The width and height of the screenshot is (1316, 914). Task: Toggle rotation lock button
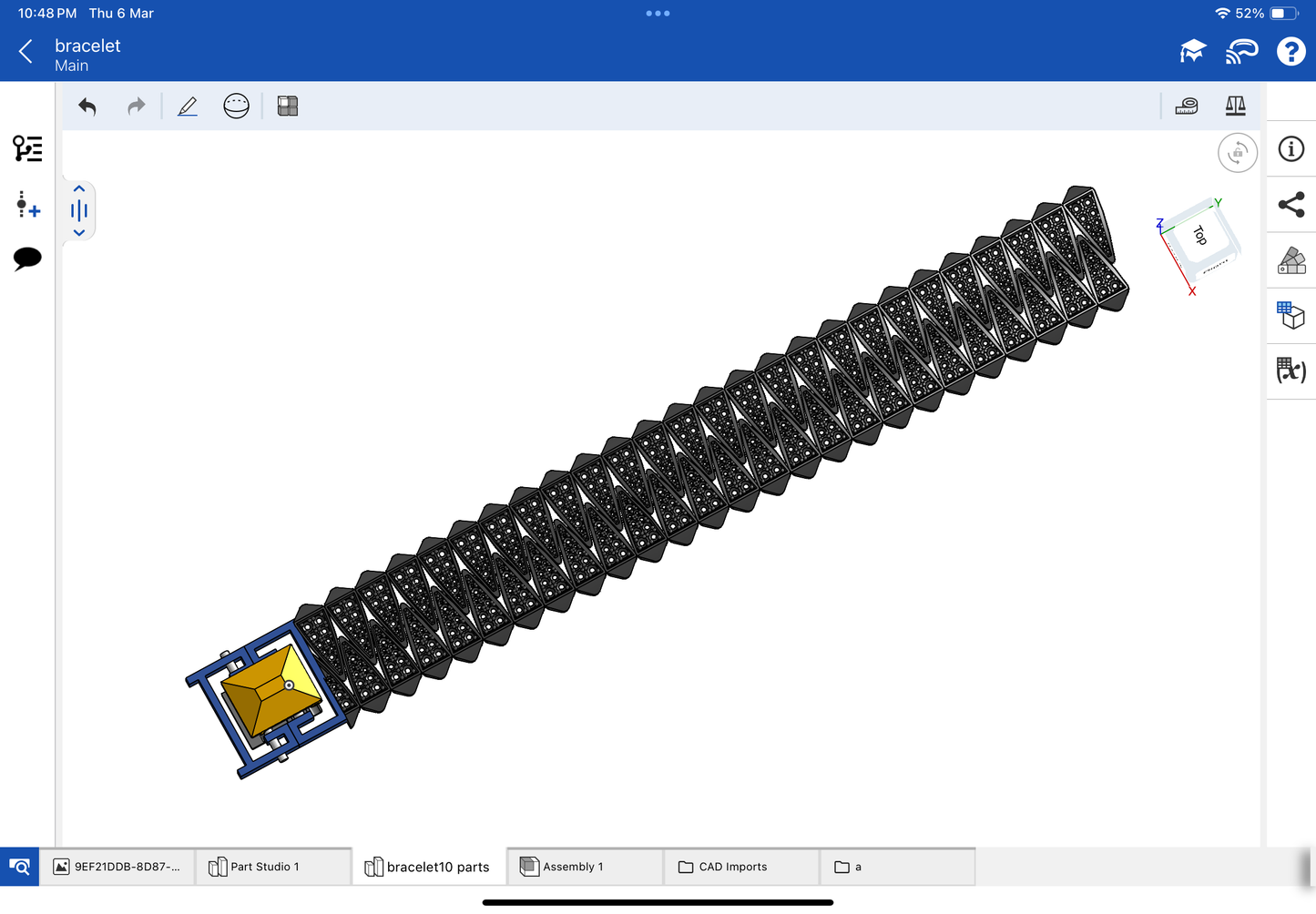click(1237, 153)
